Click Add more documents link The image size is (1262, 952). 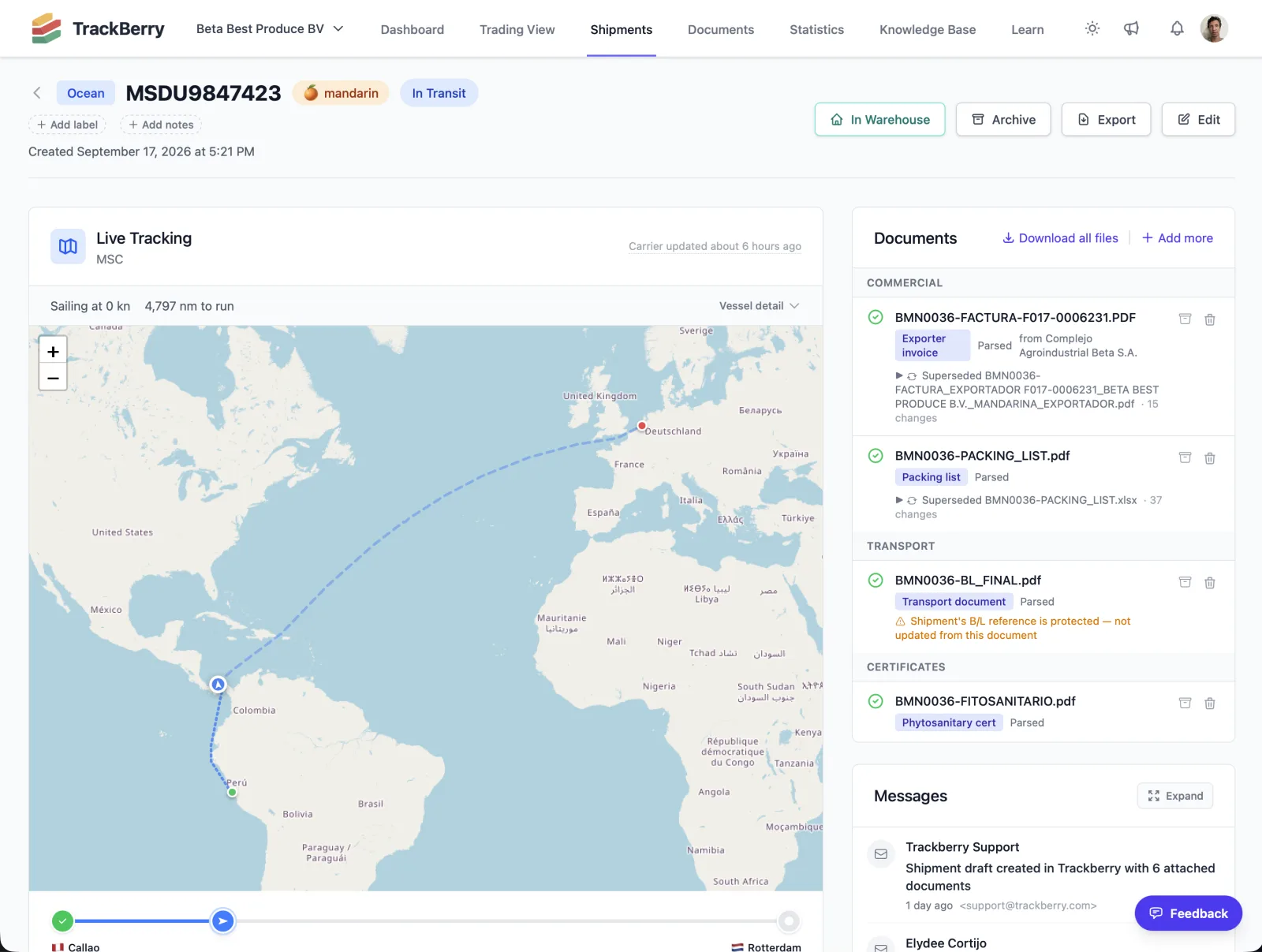[1178, 238]
